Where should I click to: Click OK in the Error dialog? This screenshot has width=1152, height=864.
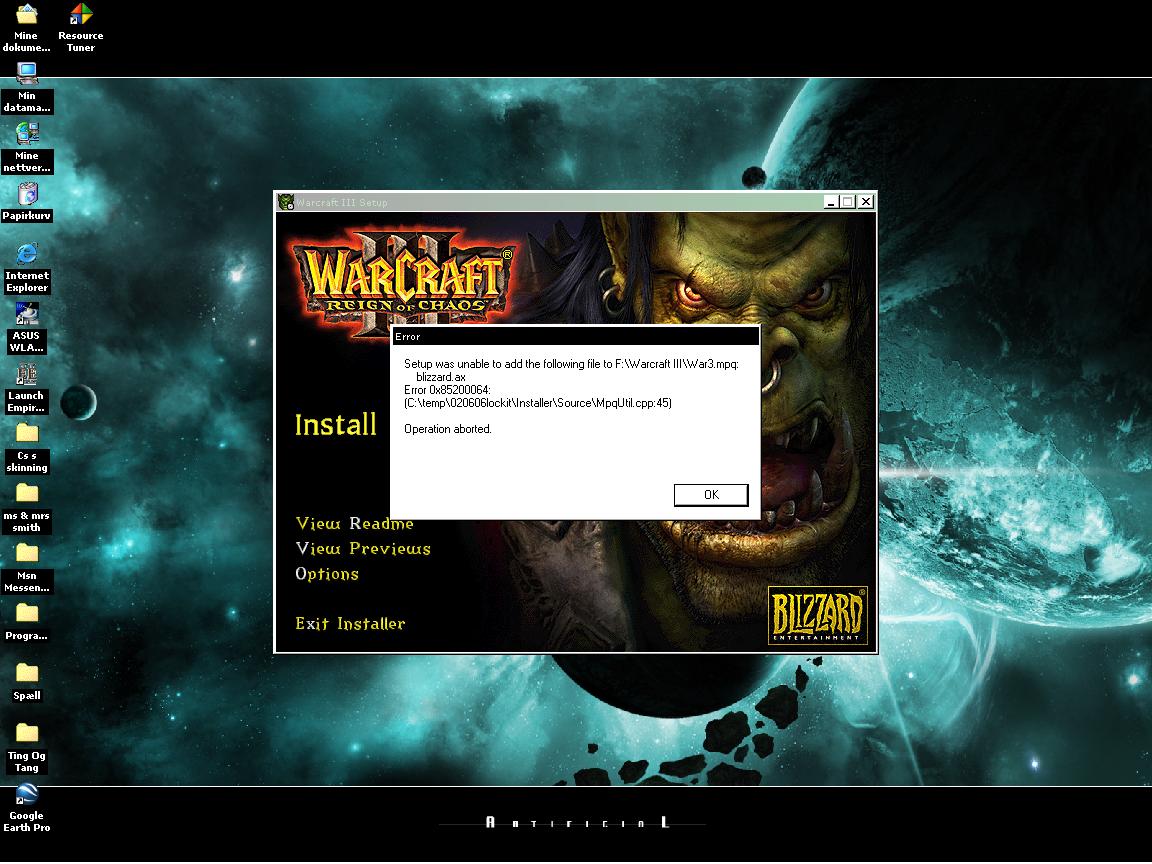710,494
